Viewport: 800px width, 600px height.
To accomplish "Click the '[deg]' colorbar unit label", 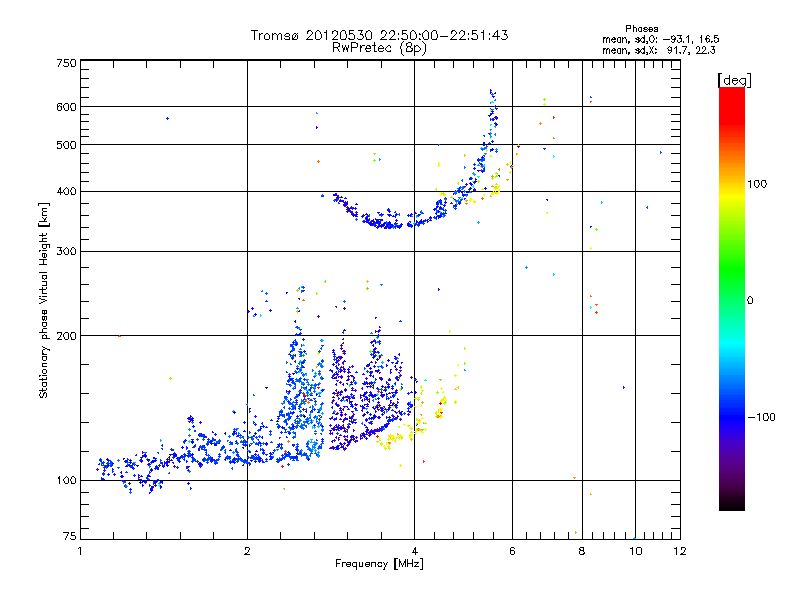I will pyautogui.click(x=734, y=80).
